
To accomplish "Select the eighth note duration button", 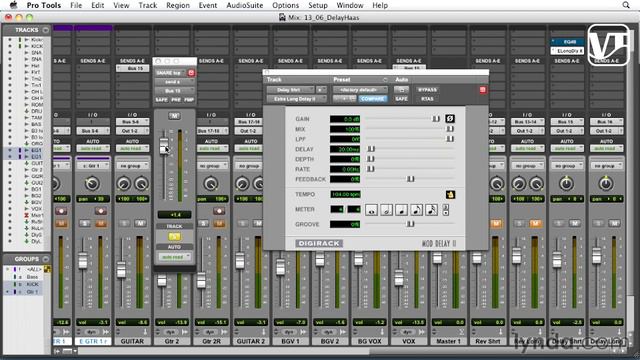I will pos(416,210).
